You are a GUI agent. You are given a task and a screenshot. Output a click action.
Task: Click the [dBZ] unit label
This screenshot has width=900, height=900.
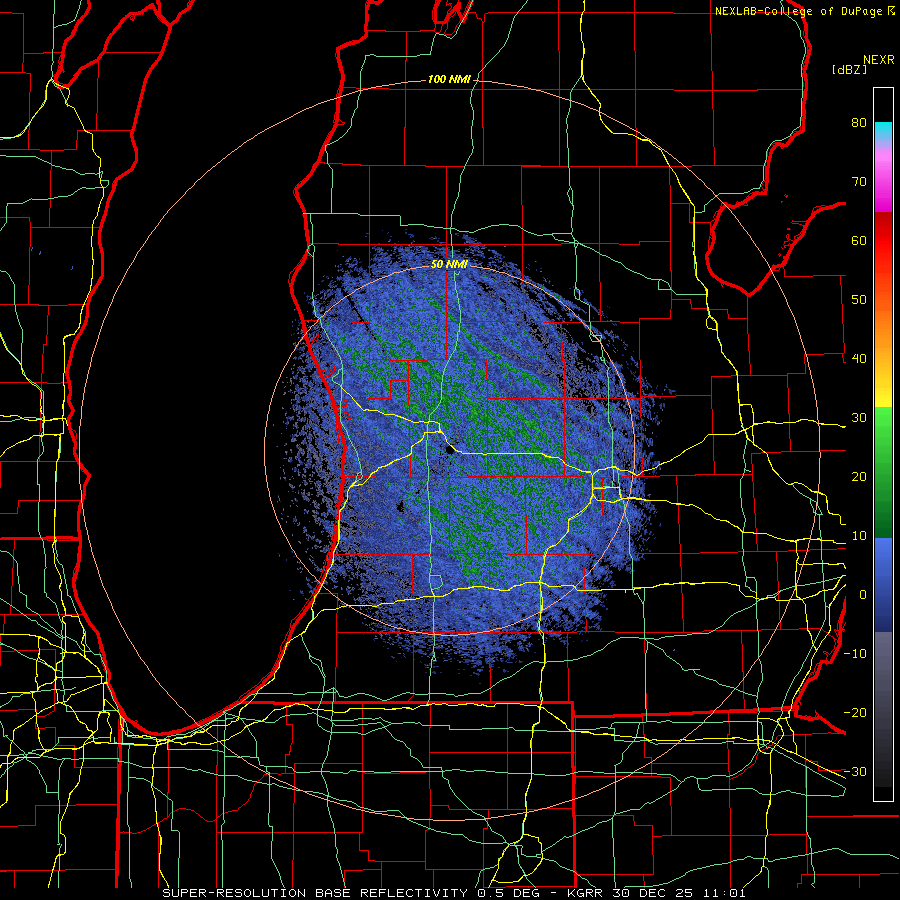click(x=849, y=69)
